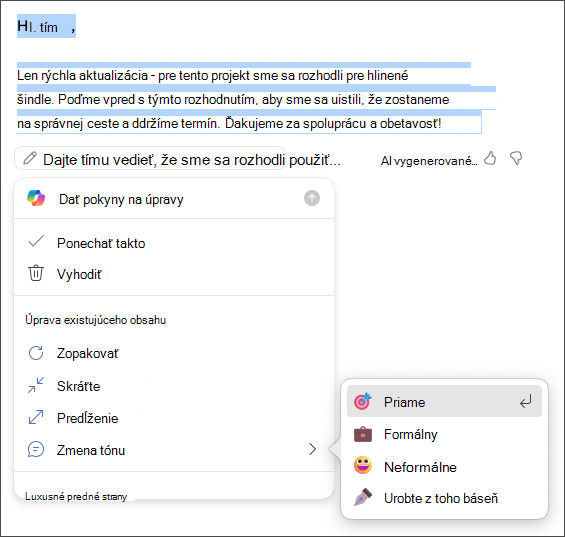
Task: Click the line starting na správnej ceste
Action: (x=229, y=123)
